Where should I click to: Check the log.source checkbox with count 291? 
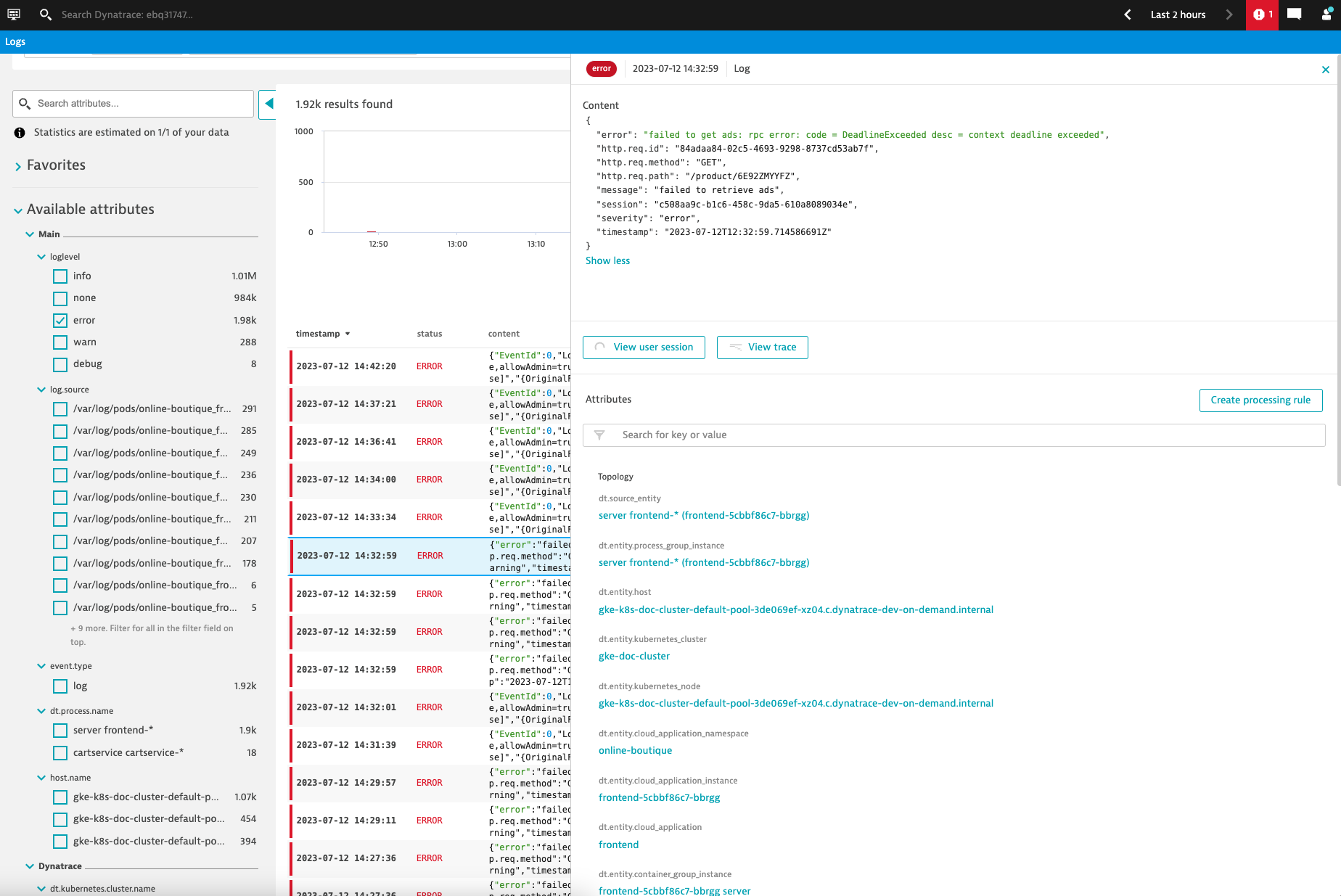tap(60, 409)
